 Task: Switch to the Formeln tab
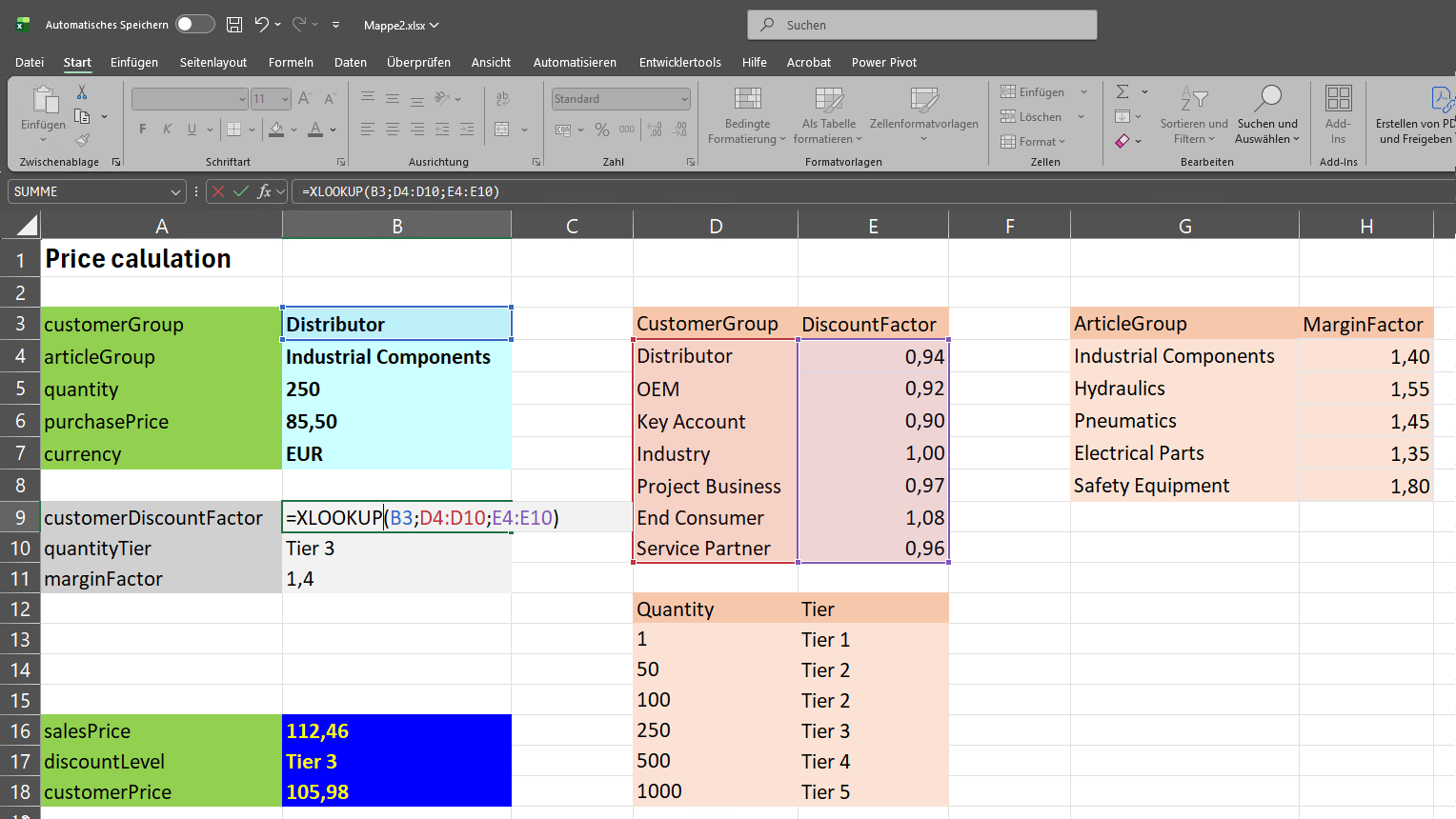(x=291, y=62)
